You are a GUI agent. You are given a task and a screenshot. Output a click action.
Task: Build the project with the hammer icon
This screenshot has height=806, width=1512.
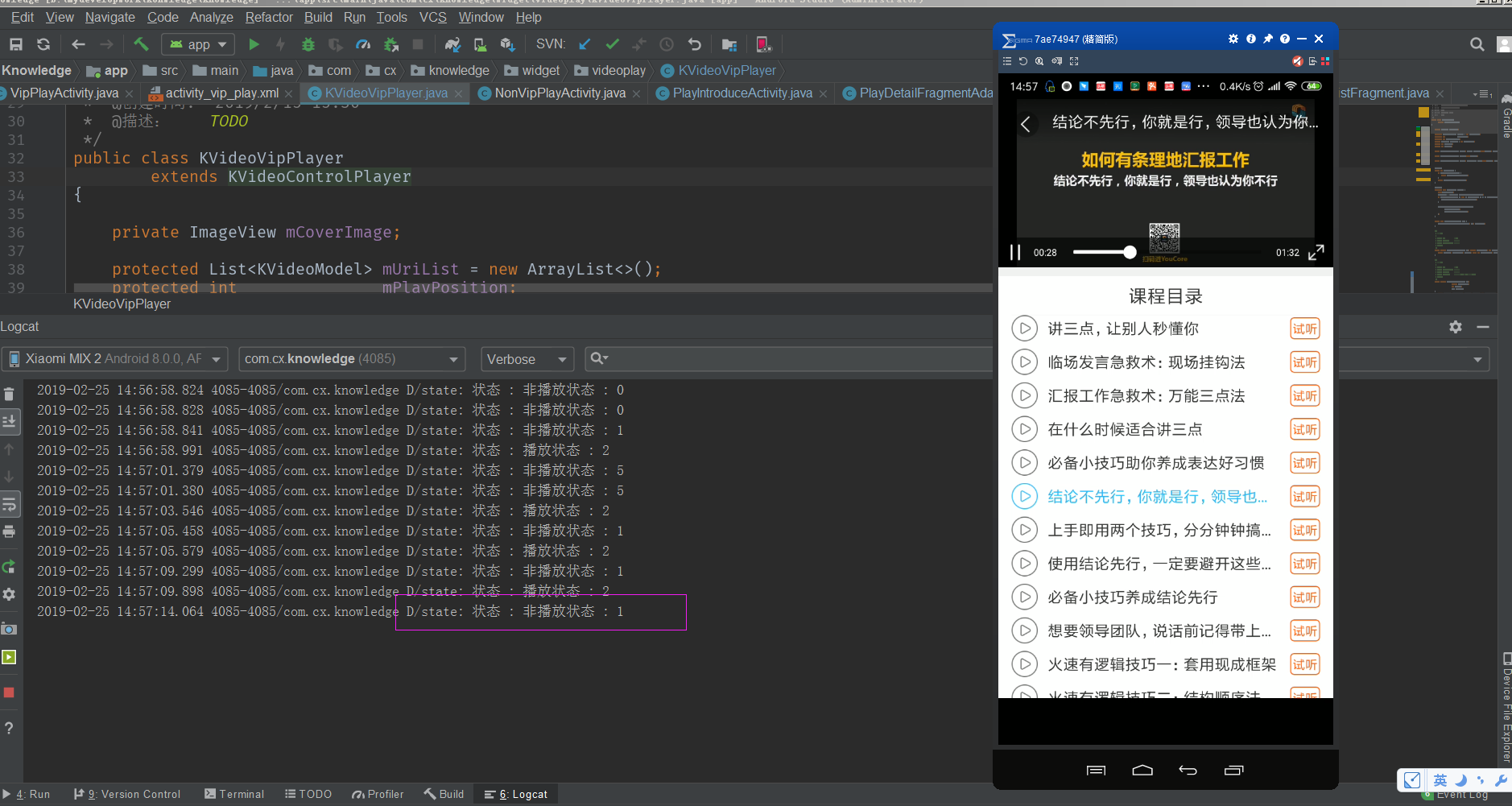click(141, 44)
